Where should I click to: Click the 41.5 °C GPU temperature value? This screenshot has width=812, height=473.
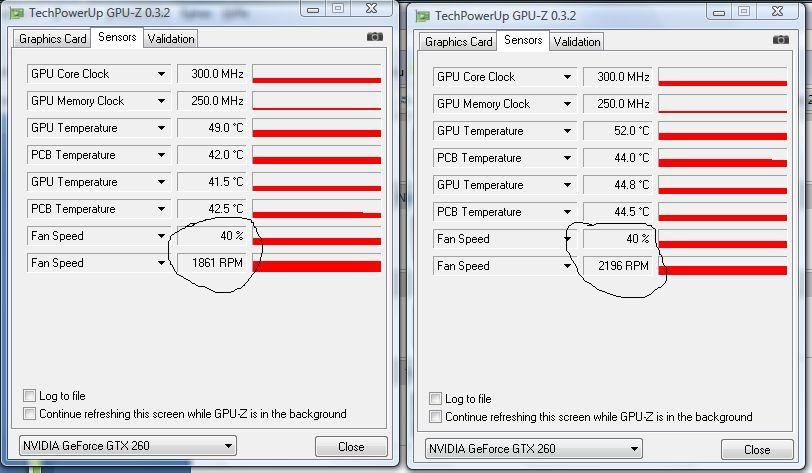pyautogui.click(x=212, y=182)
